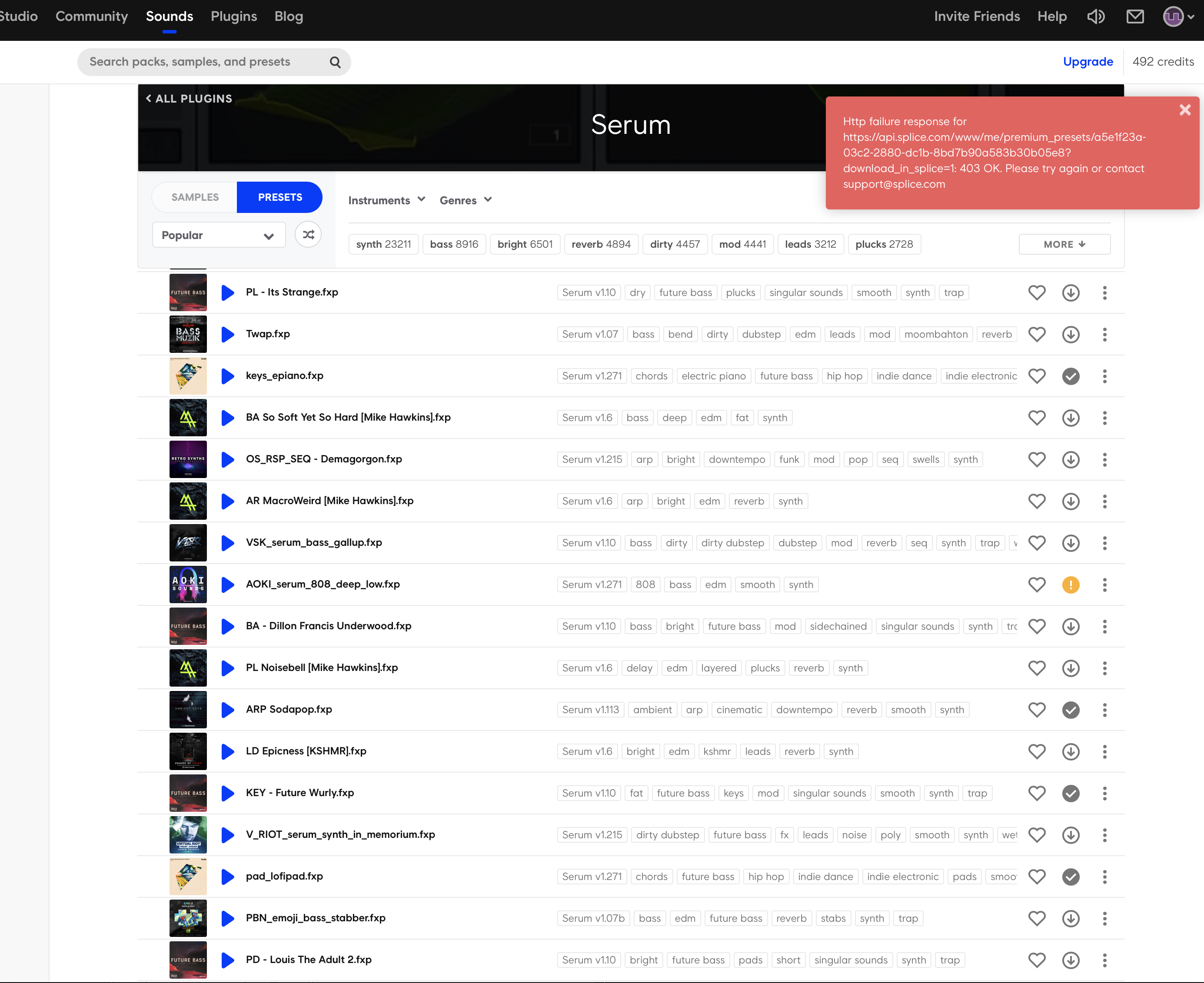The height and width of the screenshot is (983, 1204).
Task: Open the options menu for LD Epicness [KSHMR].fxp
Action: (x=1104, y=752)
